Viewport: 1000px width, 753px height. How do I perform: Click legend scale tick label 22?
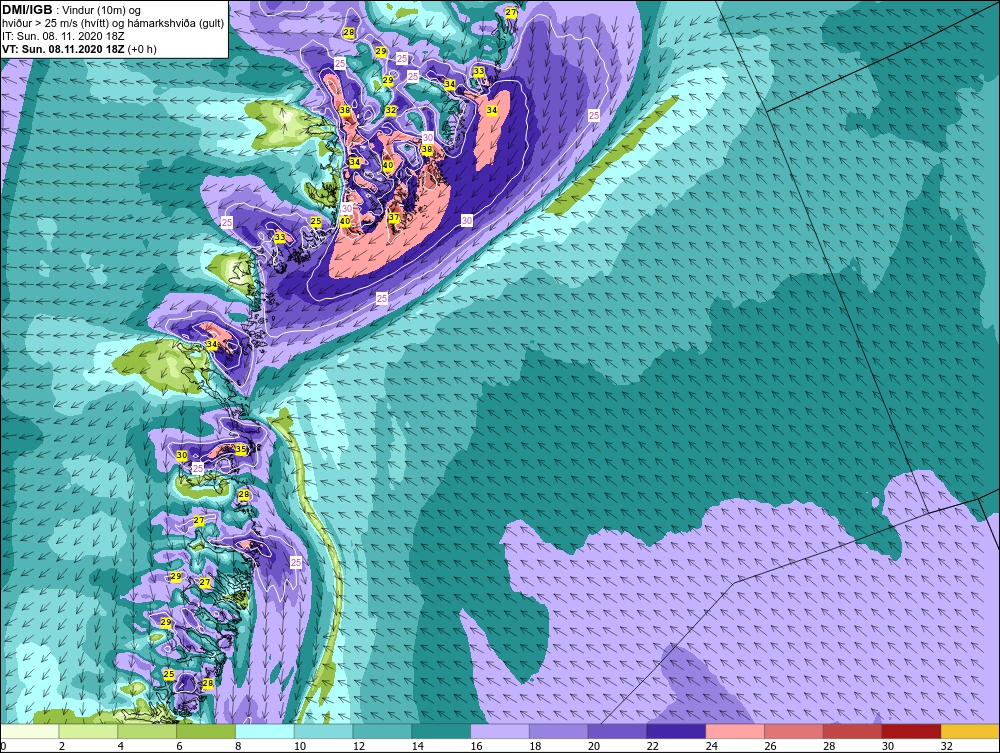coord(652,746)
